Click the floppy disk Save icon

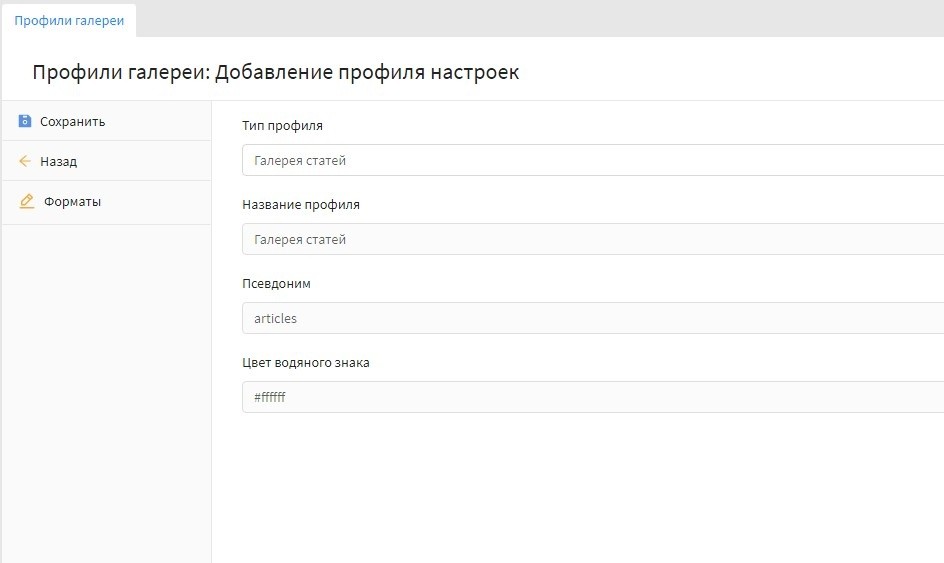[x=25, y=121]
